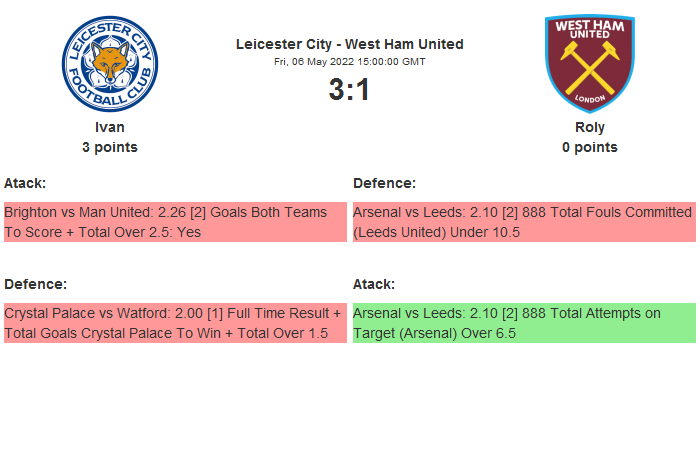Click the 'Defence:' heading under Roly
700x460 pixels.
point(384,183)
